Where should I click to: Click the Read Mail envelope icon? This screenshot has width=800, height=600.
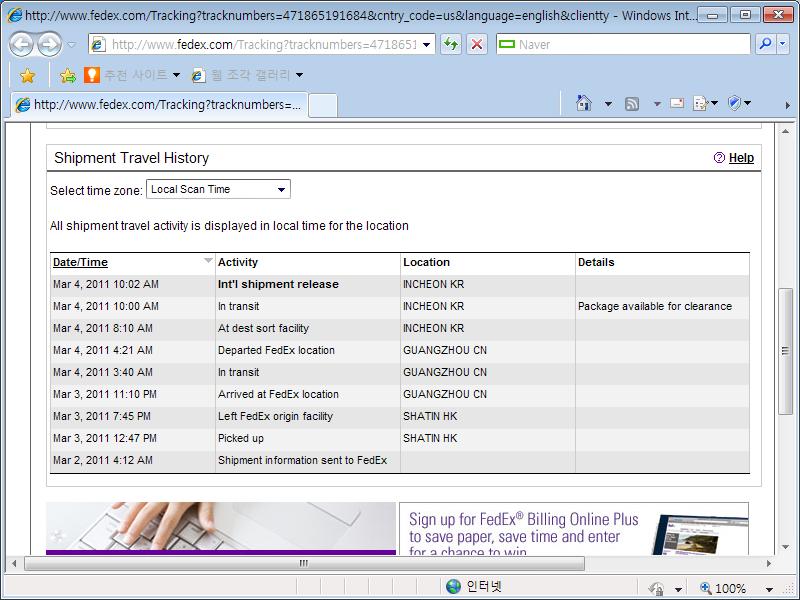[677, 104]
